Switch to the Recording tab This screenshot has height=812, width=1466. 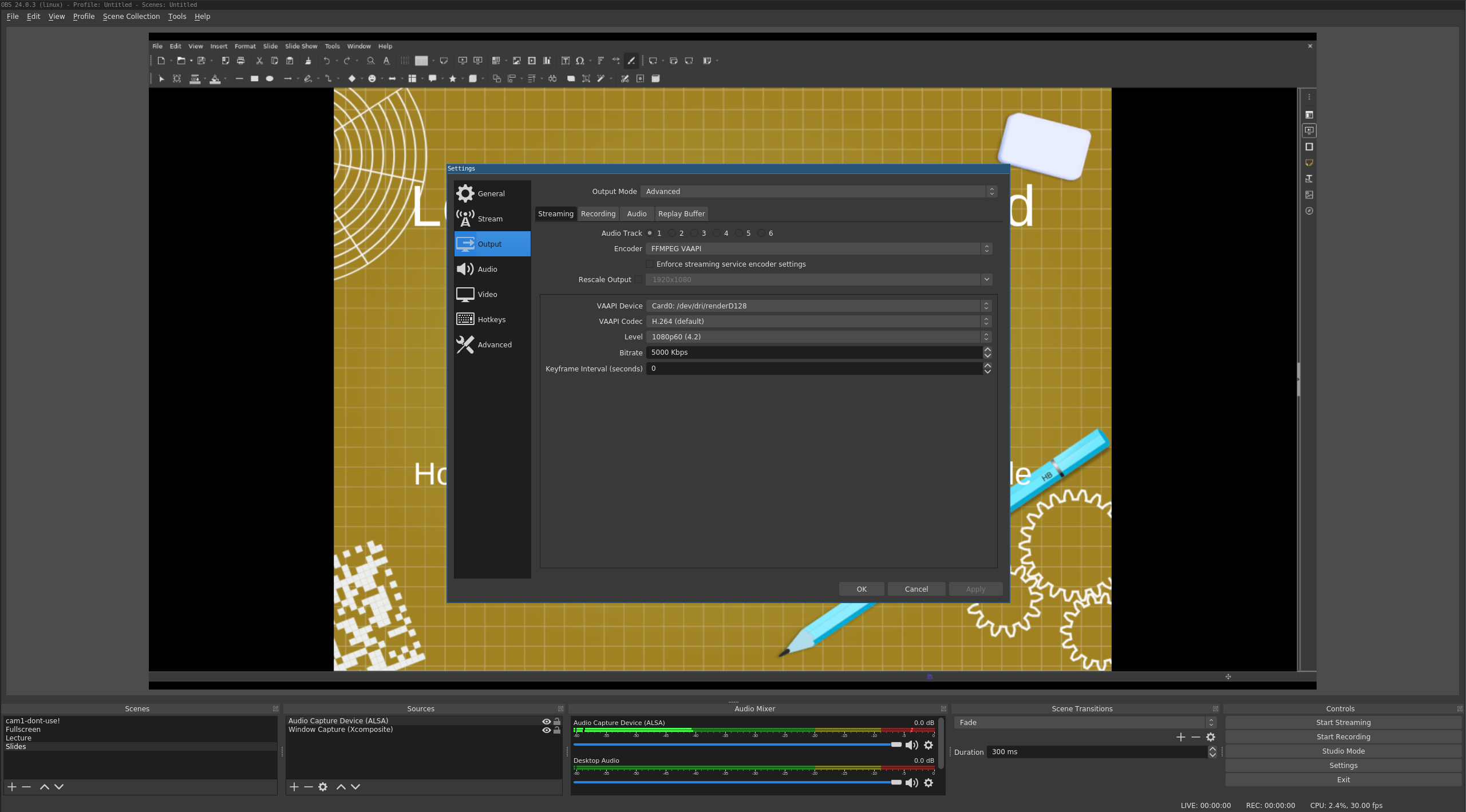click(598, 213)
